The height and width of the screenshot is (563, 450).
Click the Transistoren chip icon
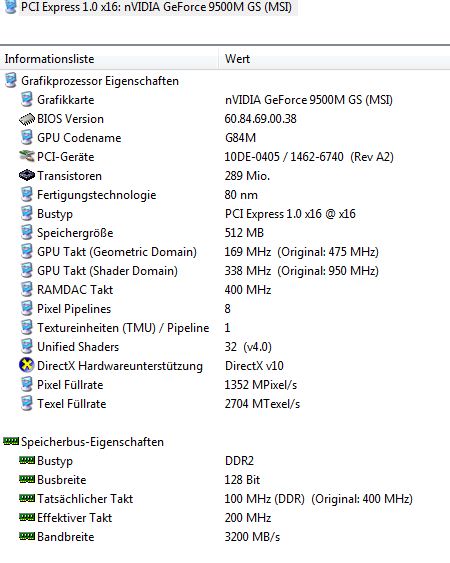[27, 176]
